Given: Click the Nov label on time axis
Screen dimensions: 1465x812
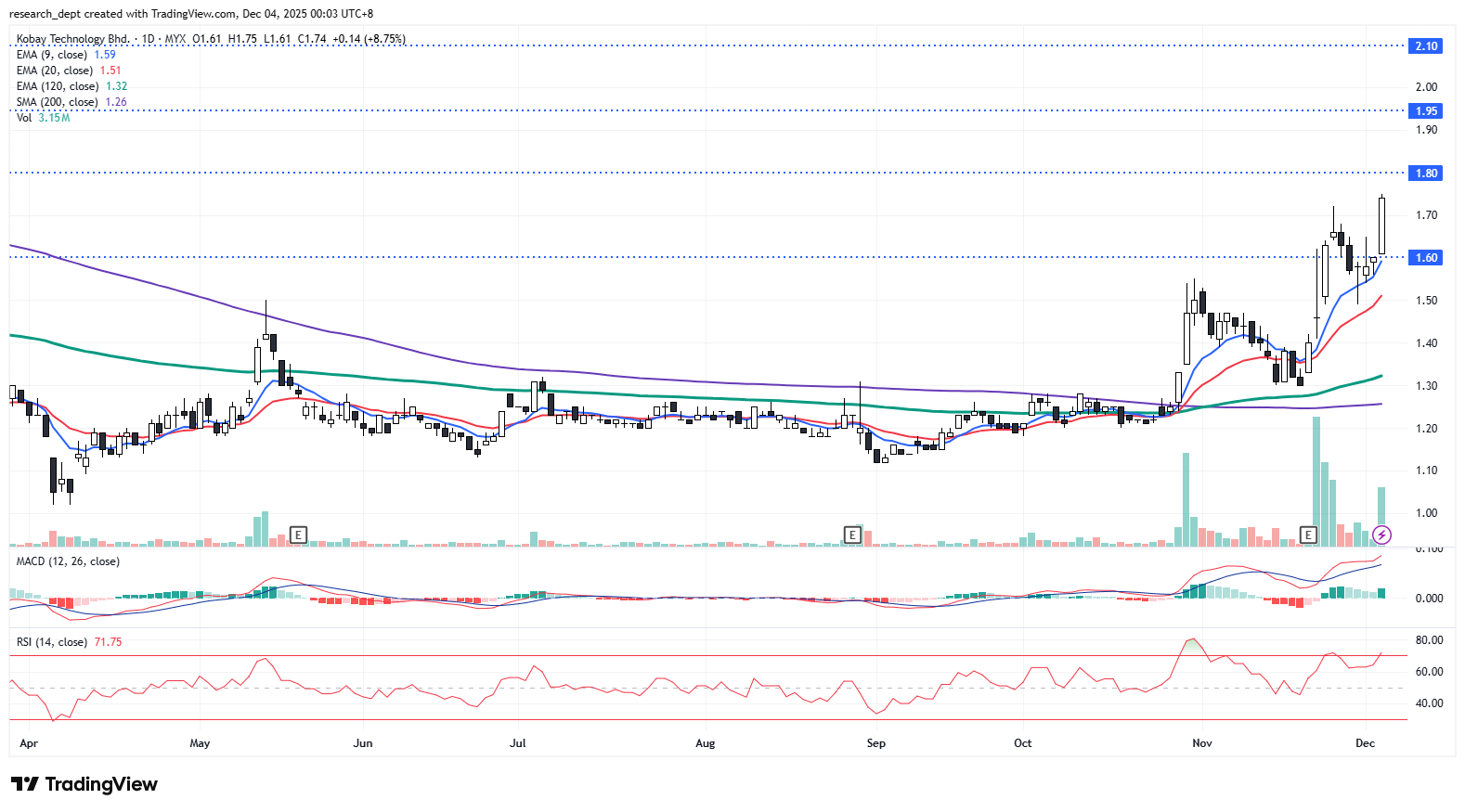Looking at the screenshot, I should (1202, 743).
